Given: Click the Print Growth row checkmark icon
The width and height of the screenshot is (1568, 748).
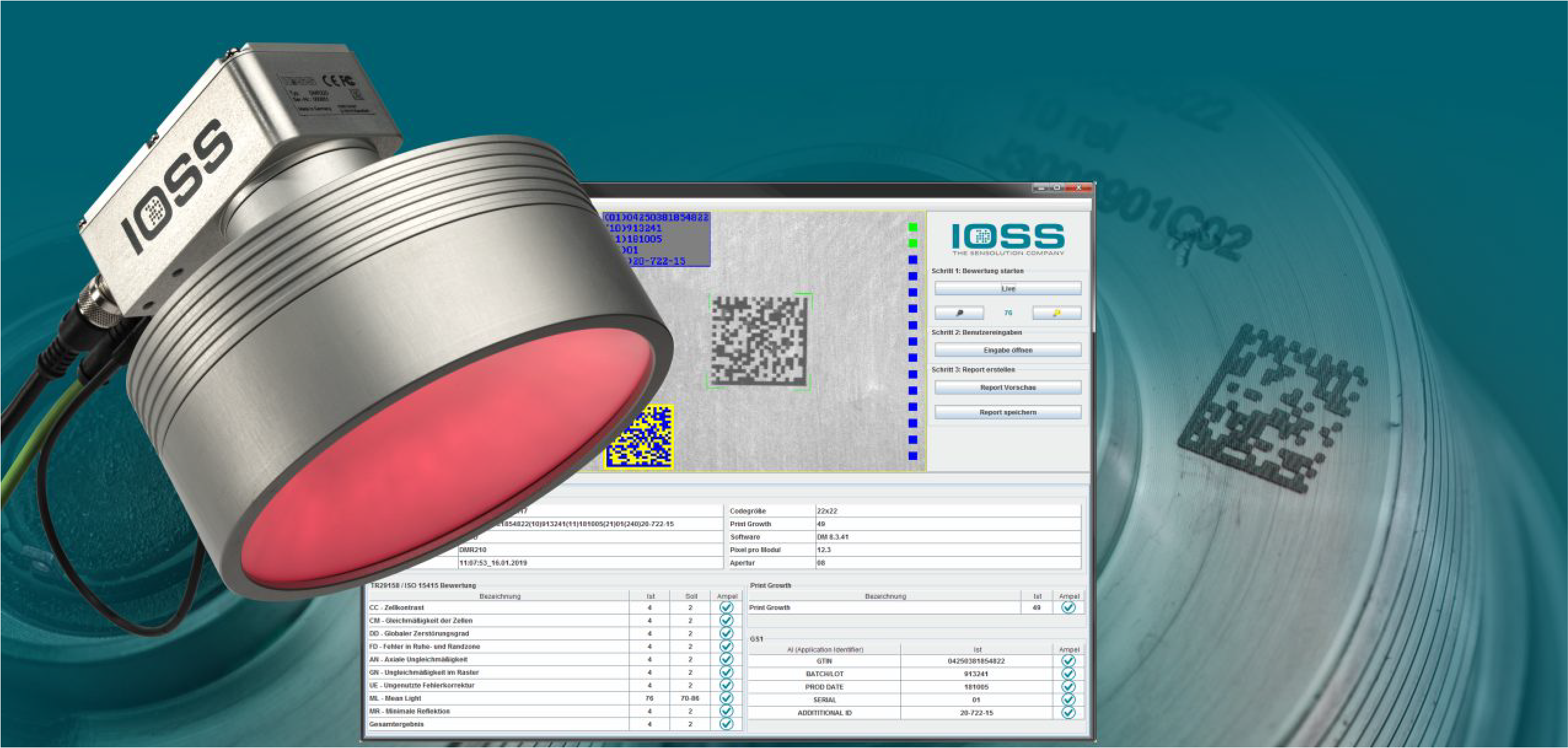Looking at the screenshot, I should tap(1068, 607).
